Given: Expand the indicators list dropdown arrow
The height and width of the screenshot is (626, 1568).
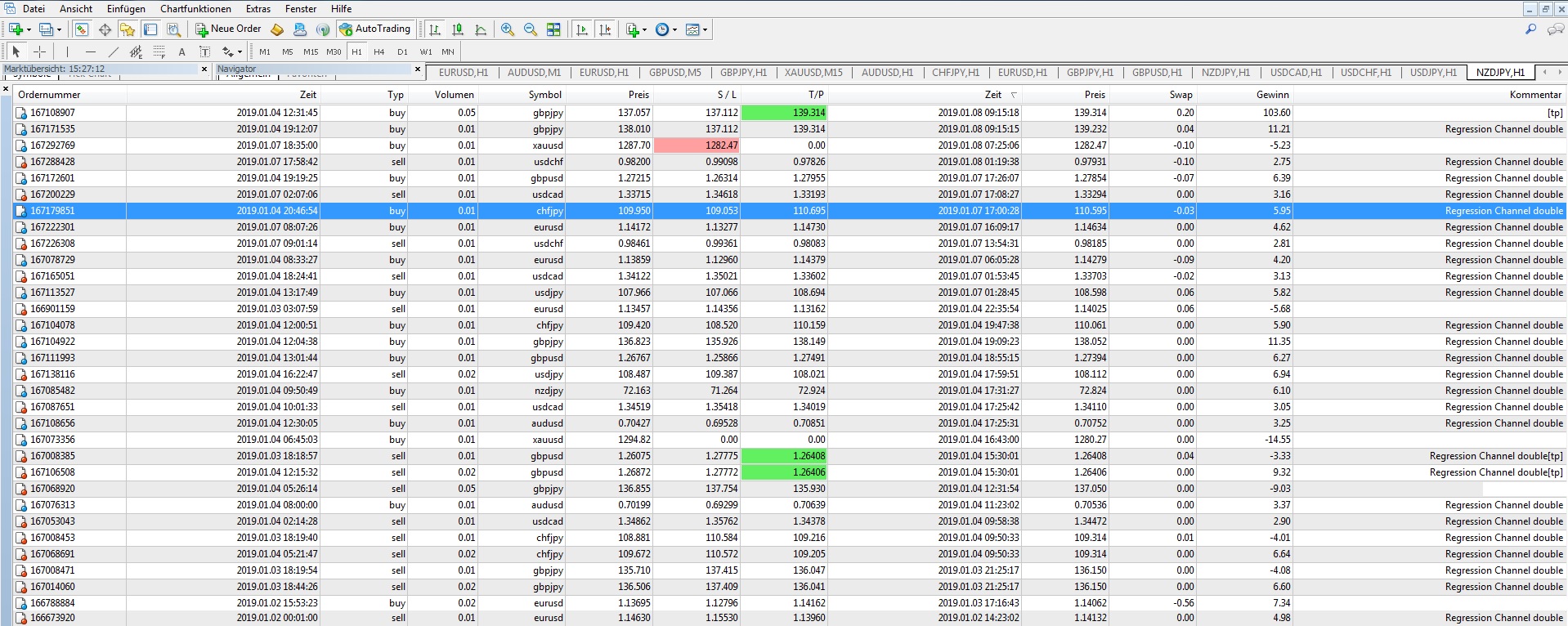Looking at the screenshot, I should click(645, 30).
